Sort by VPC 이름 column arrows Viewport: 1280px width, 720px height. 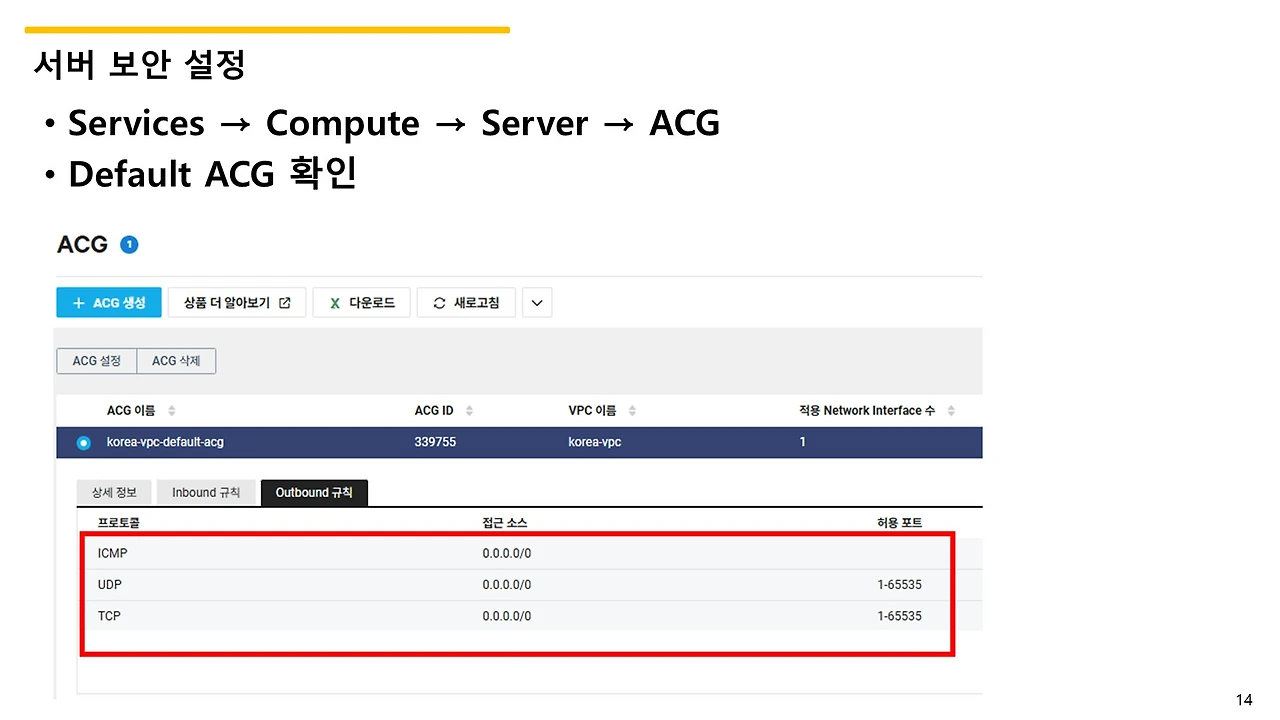point(632,411)
